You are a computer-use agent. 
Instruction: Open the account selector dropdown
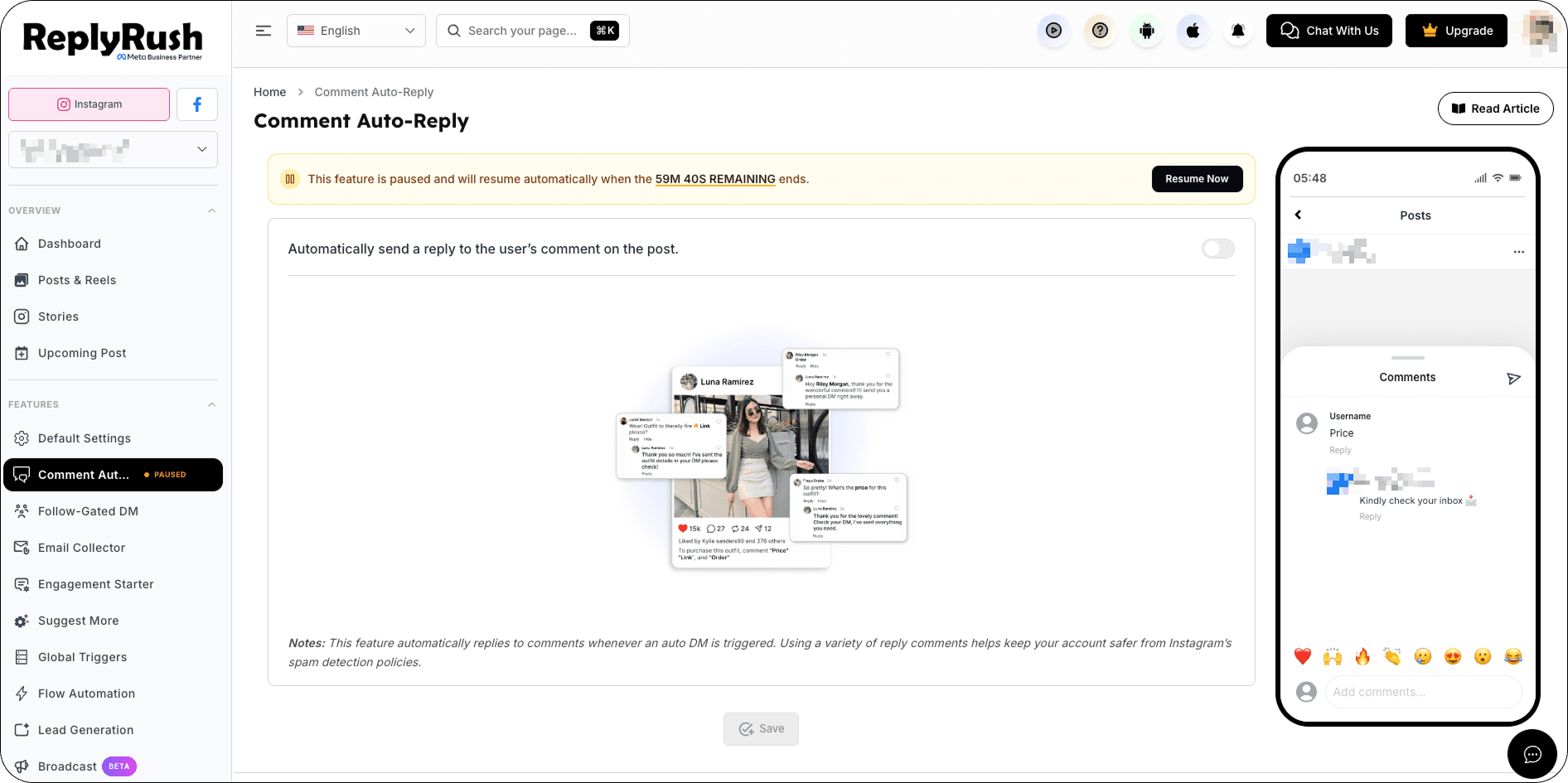tap(114, 150)
